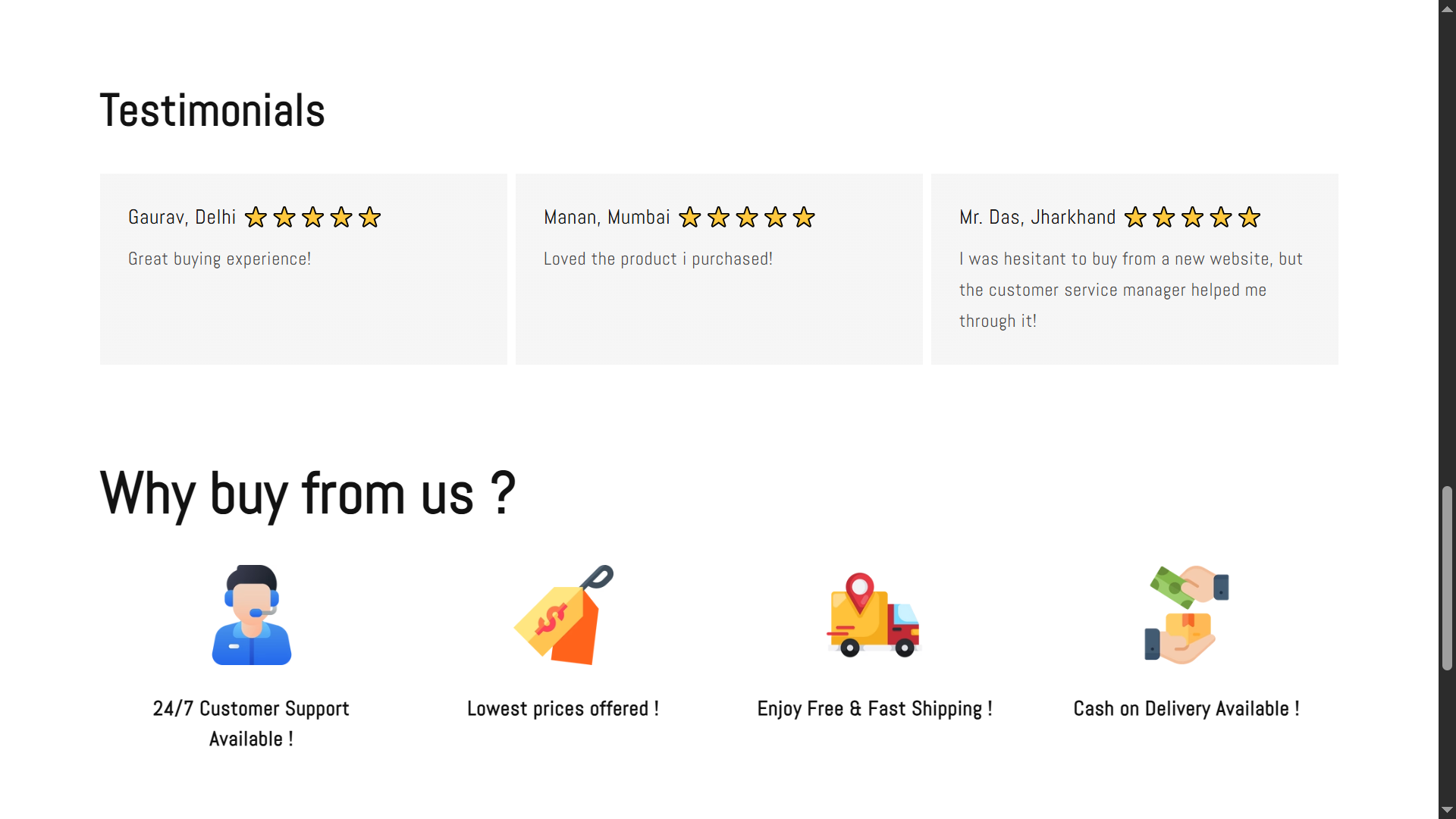Click the last star in Manan's rating
1456x819 pixels.
[804, 218]
